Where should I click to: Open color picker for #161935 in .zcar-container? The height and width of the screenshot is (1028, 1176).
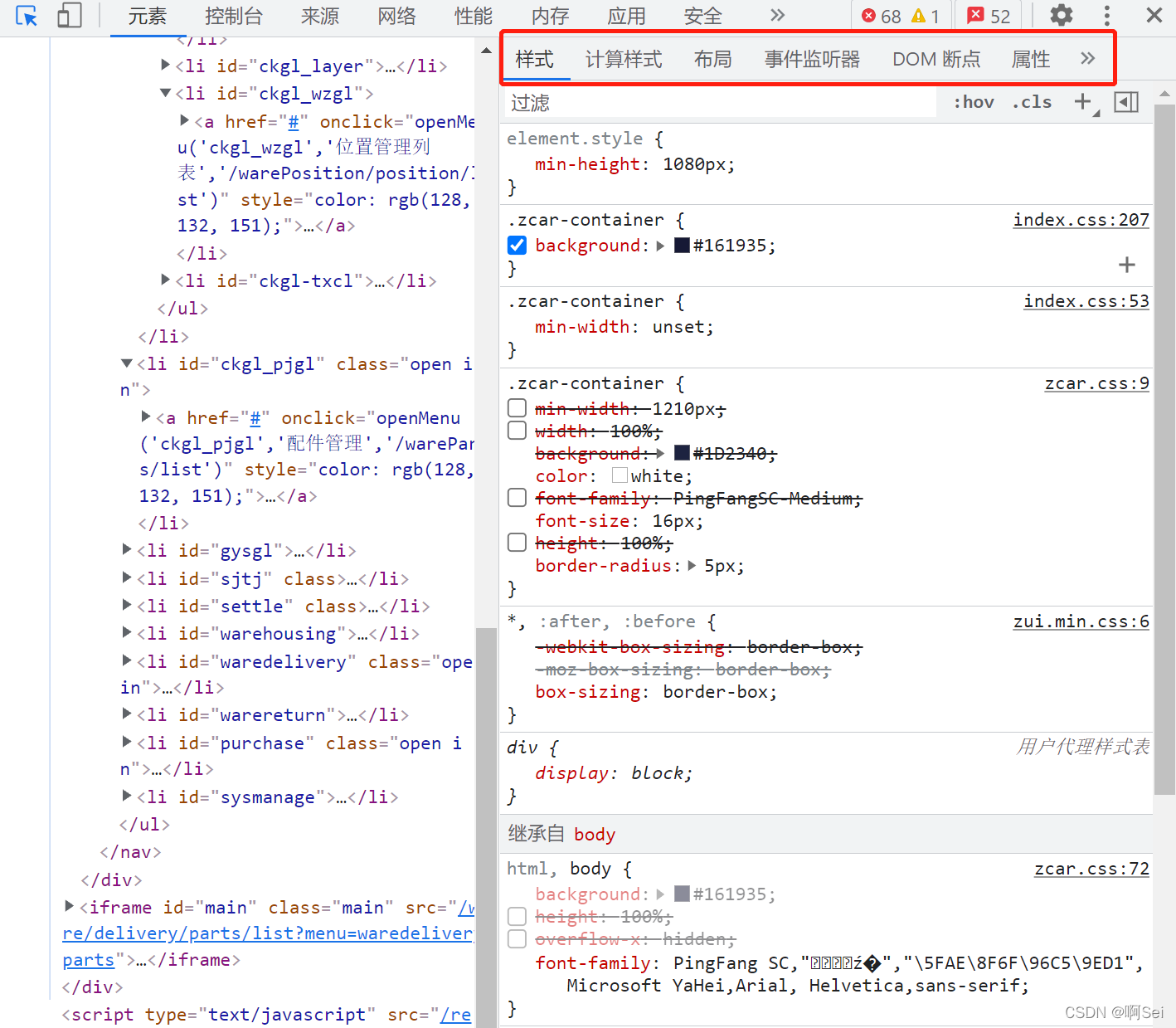pyautogui.click(x=682, y=246)
